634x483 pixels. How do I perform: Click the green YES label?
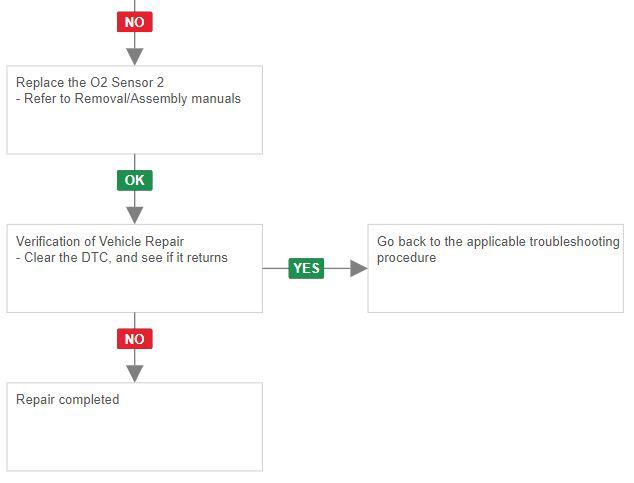click(306, 268)
